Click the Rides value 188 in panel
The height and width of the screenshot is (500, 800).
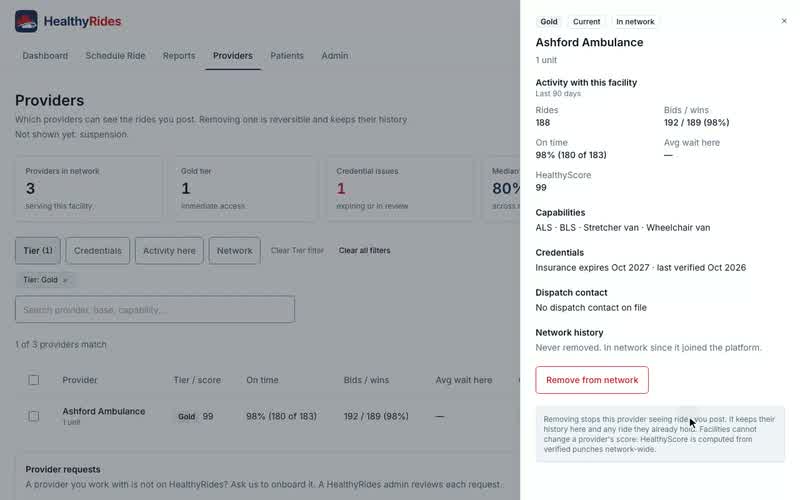[x=543, y=123]
